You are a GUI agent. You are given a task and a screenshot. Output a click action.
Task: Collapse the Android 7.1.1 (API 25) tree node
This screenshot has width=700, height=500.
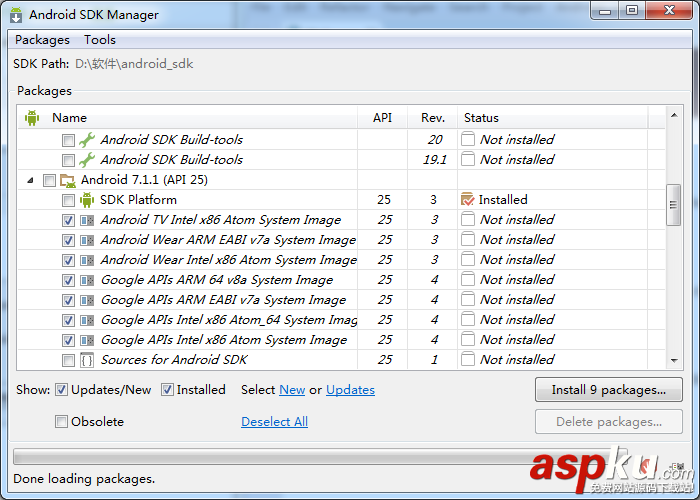pos(30,180)
